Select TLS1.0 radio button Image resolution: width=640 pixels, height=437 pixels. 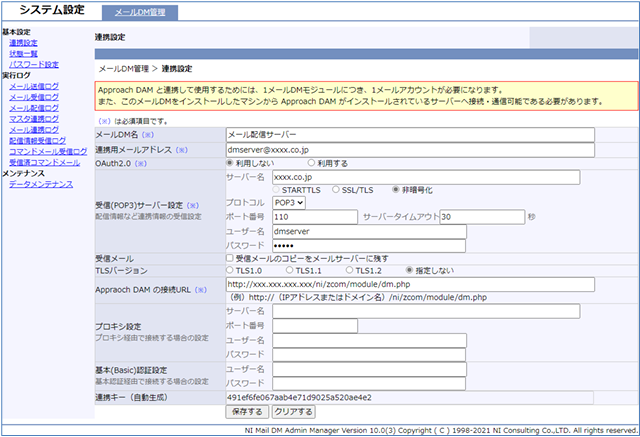click(230, 270)
